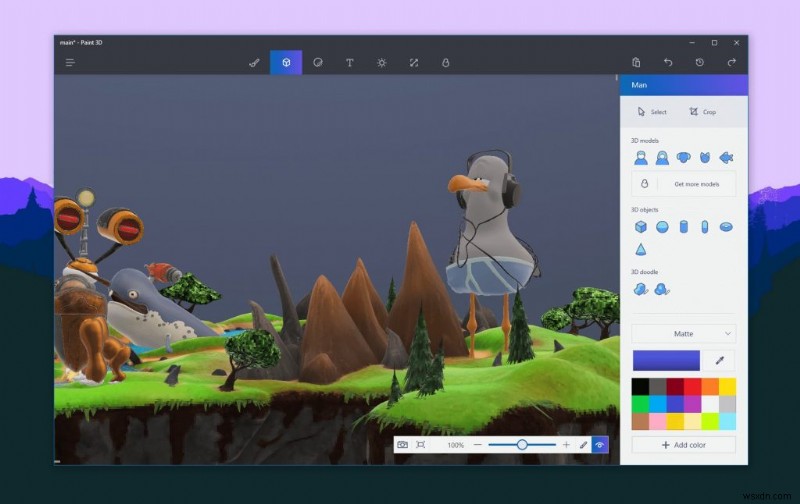Image resolution: width=800 pixels, height=504 pixels.
Task: Open the Remix 3D community icon
Action: tap(445, 63)
